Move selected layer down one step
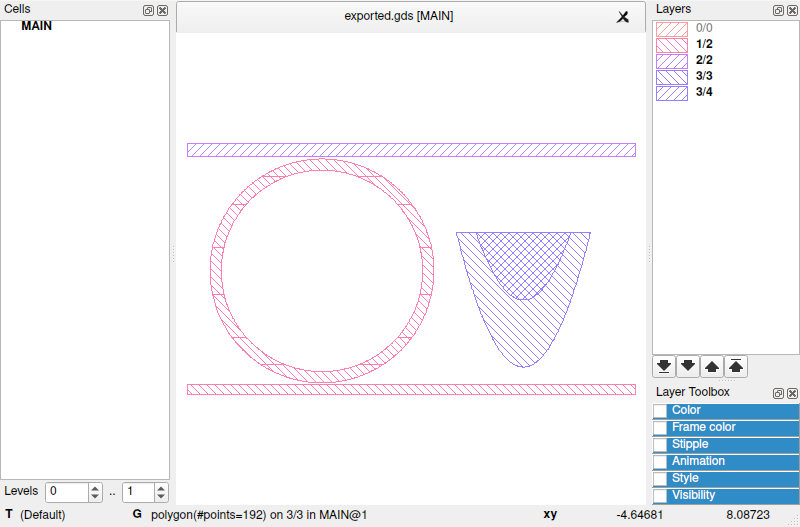 688,366
